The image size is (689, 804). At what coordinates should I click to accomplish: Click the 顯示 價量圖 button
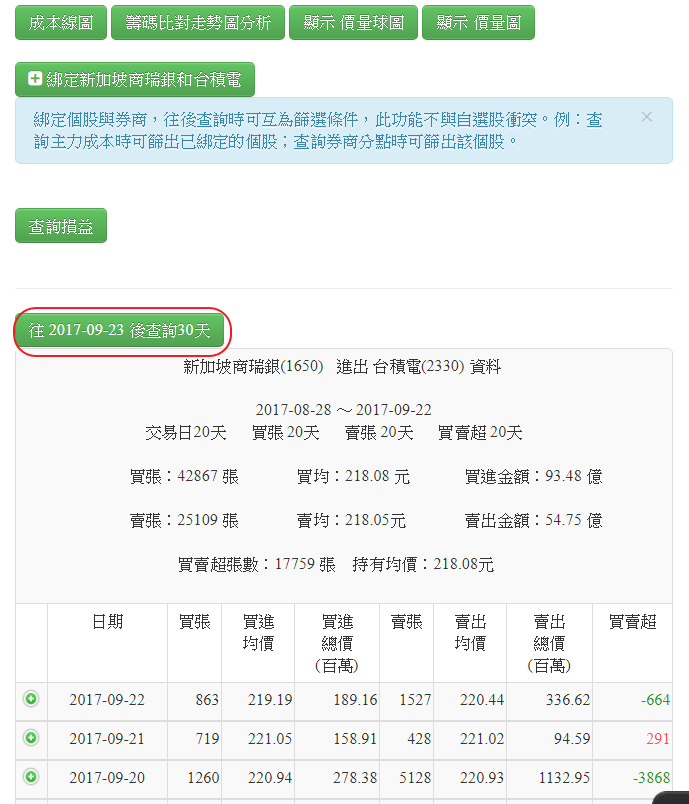tap(478, 23)
